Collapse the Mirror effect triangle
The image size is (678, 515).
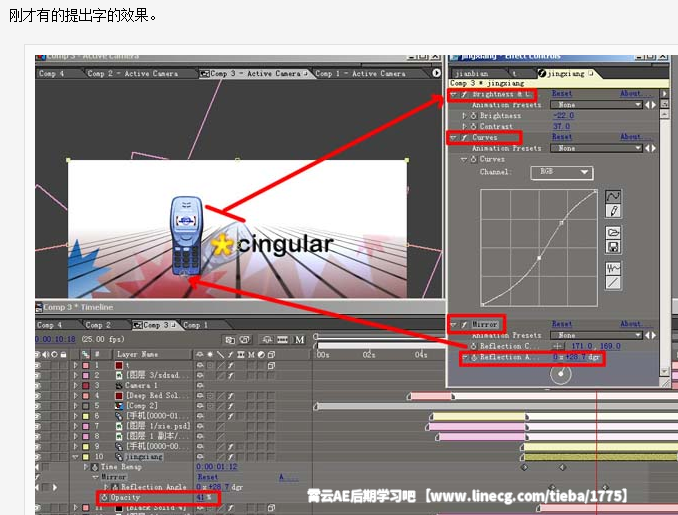click(453, 324)
